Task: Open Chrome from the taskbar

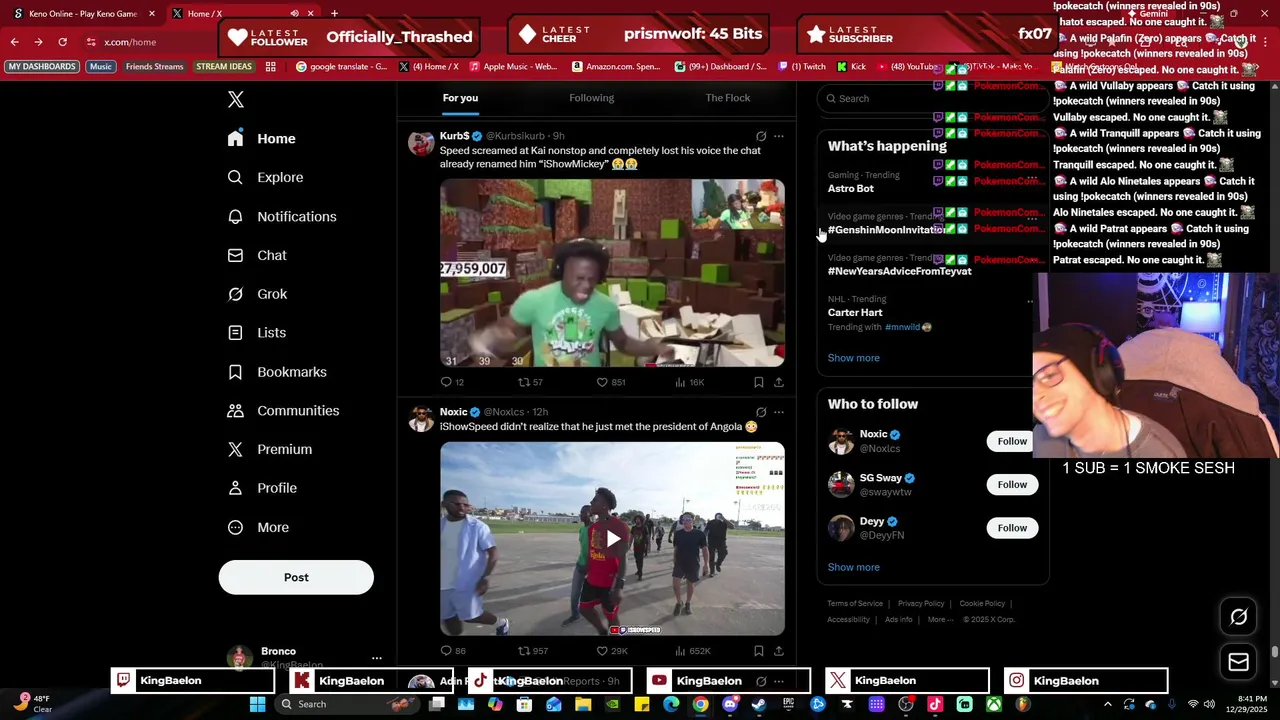Action: [x=701, y=704]
